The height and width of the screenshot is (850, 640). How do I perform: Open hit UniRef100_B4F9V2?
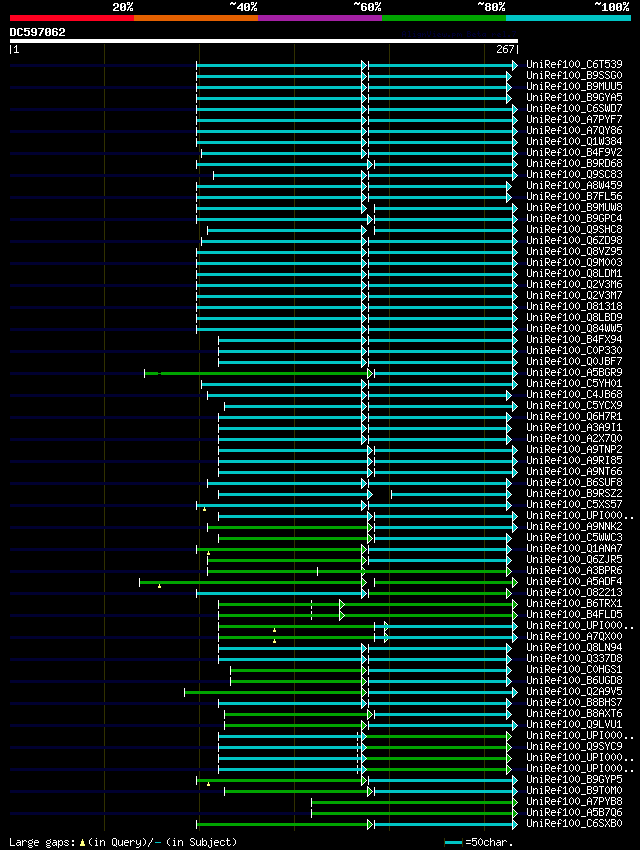(574, 152)
